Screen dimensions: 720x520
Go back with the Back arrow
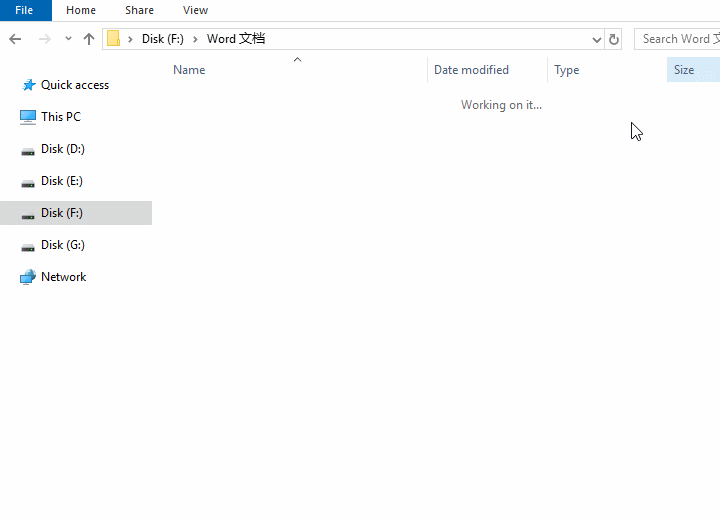click(15, 39)
